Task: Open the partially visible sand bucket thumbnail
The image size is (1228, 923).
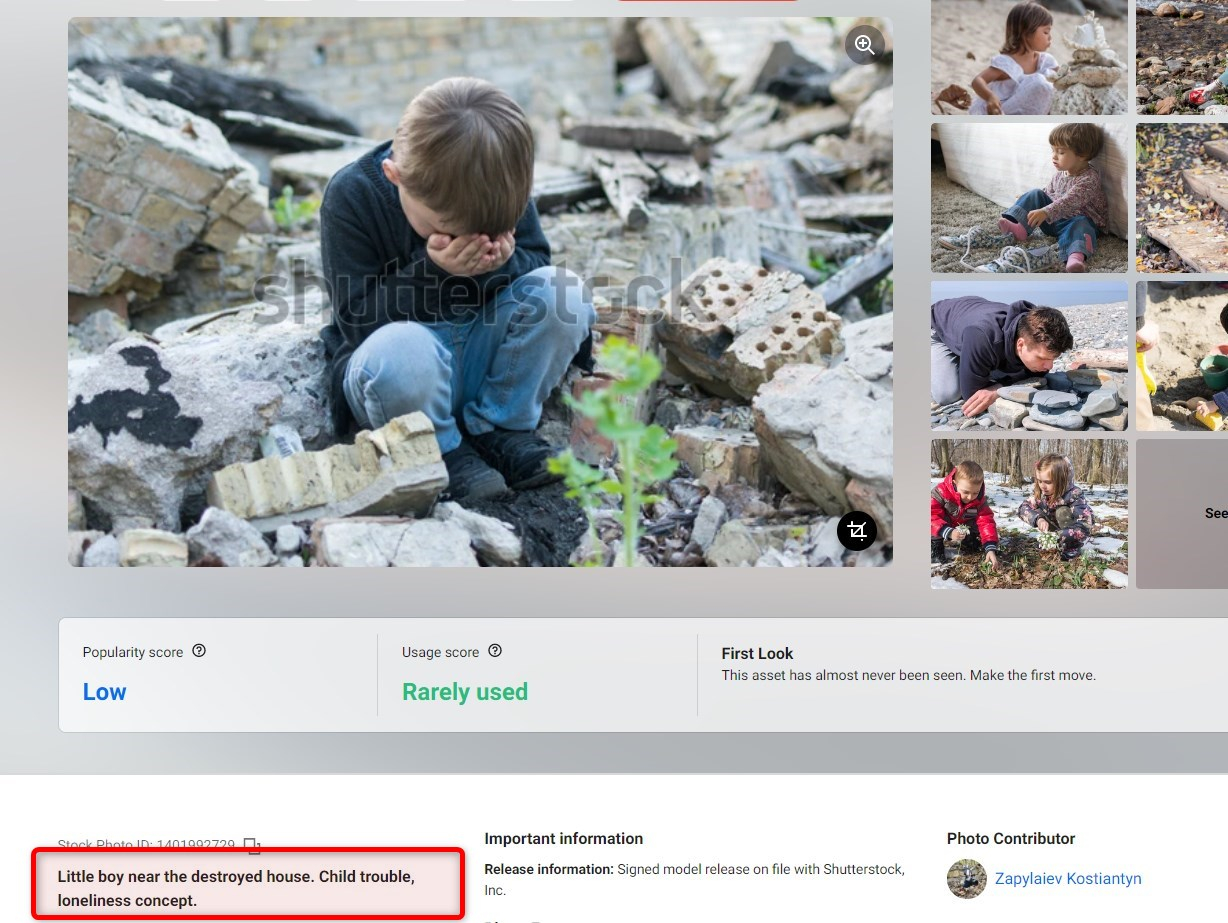Action: [1182, 356]
